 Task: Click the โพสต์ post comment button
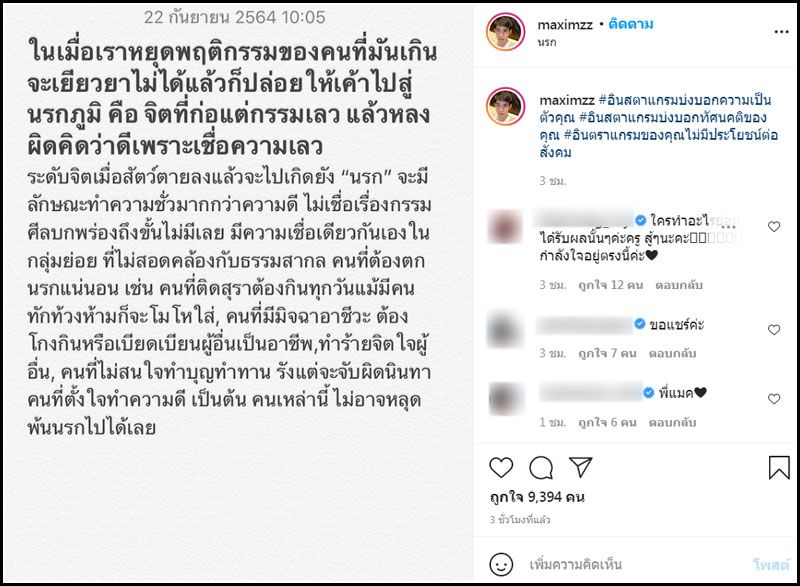(771, 564)
